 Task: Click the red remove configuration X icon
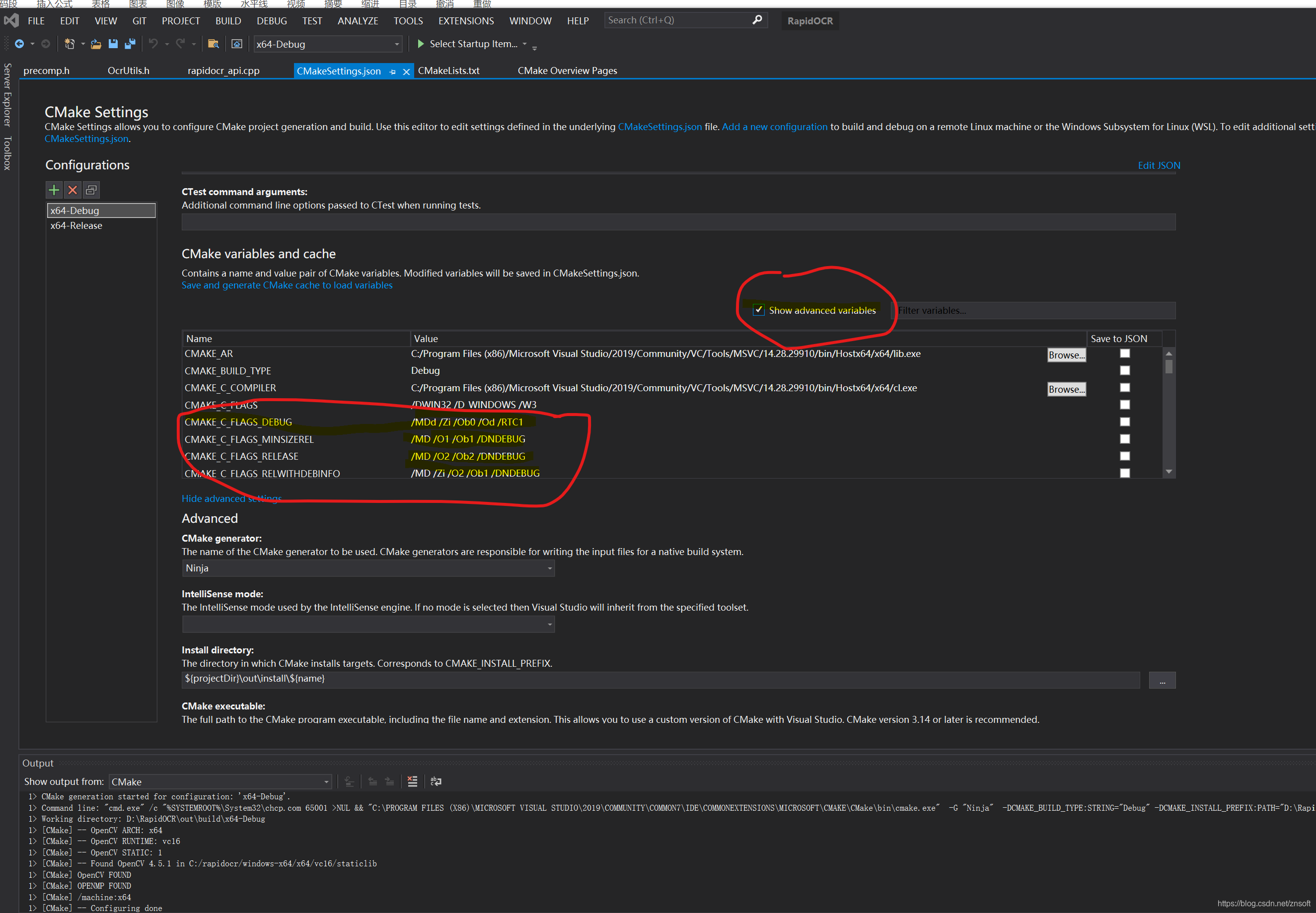tap(73, 190)
